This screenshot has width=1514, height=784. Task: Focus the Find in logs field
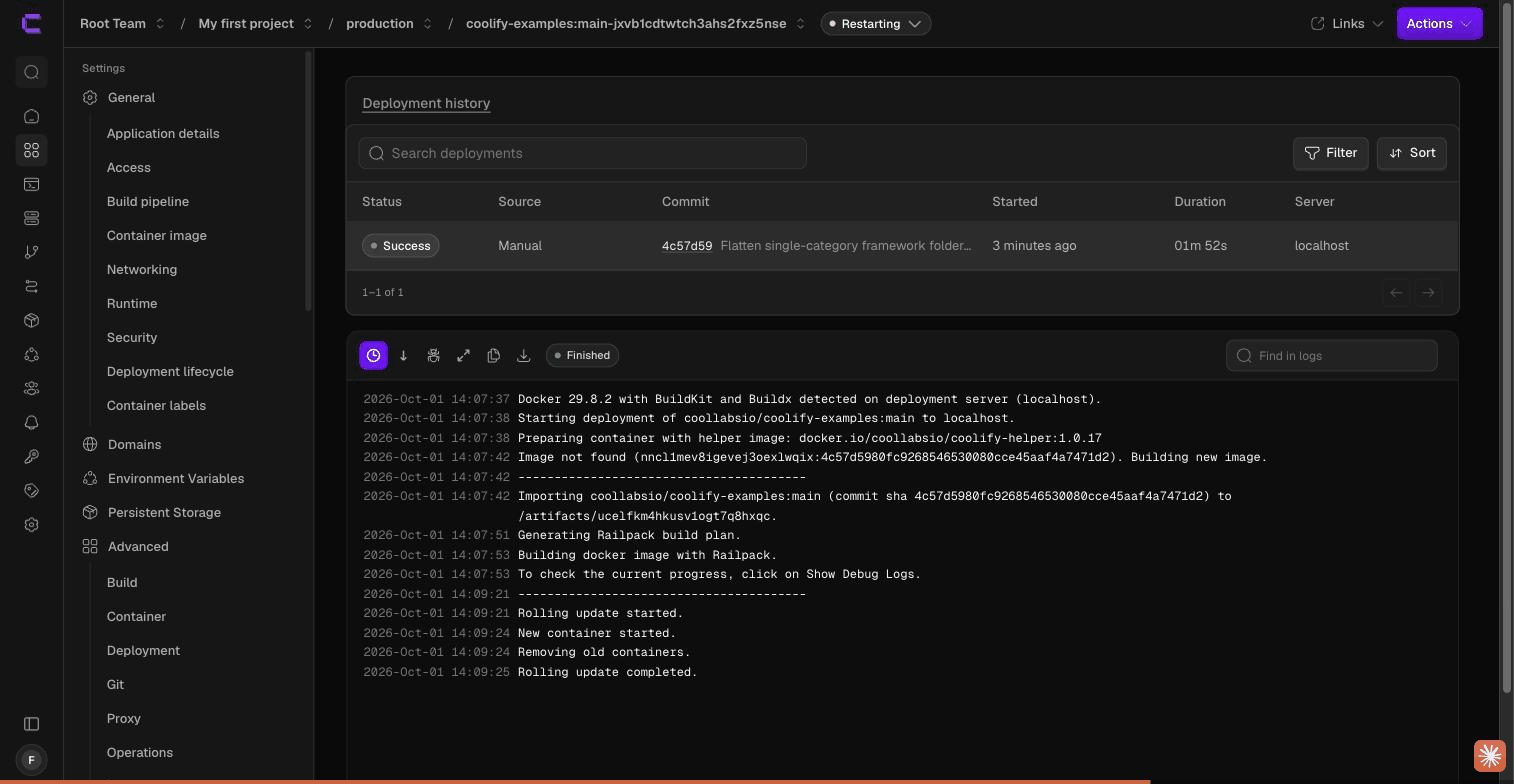(1331, 356)
